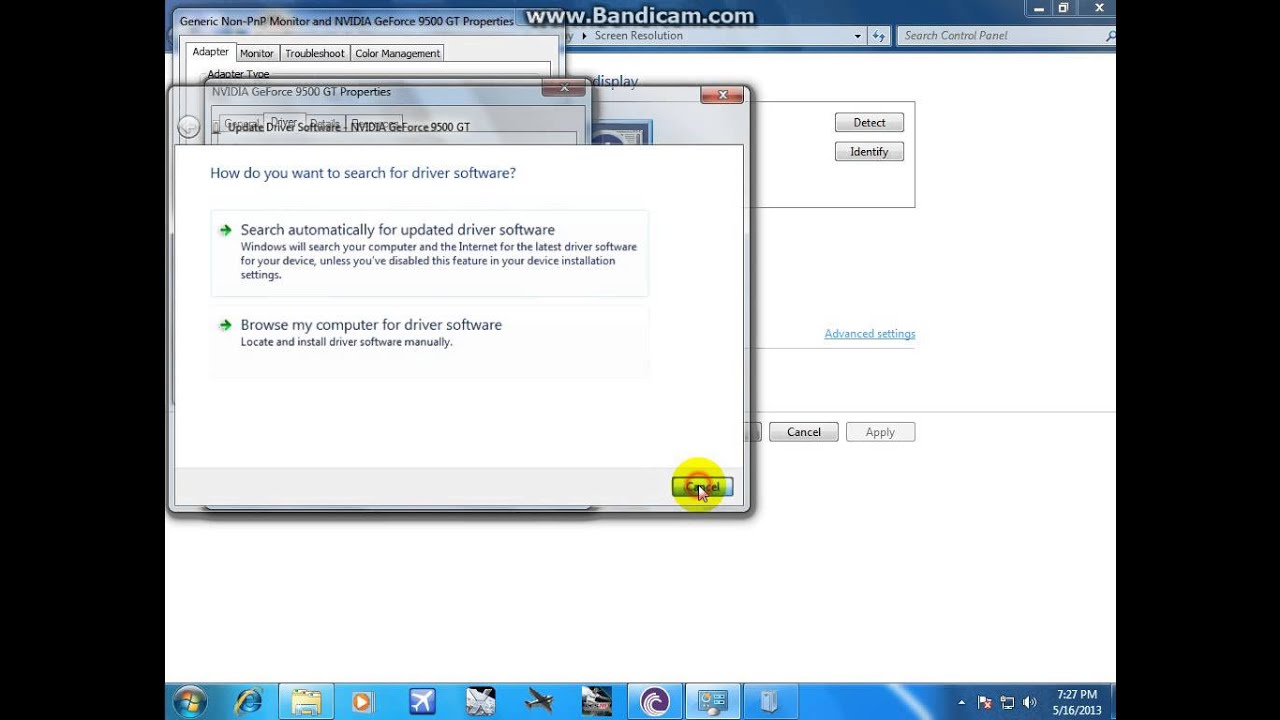Click the Search Control Panel magnifier icon
The height and width of the screenshot is (720, 1280).
tap(1110, 36)
